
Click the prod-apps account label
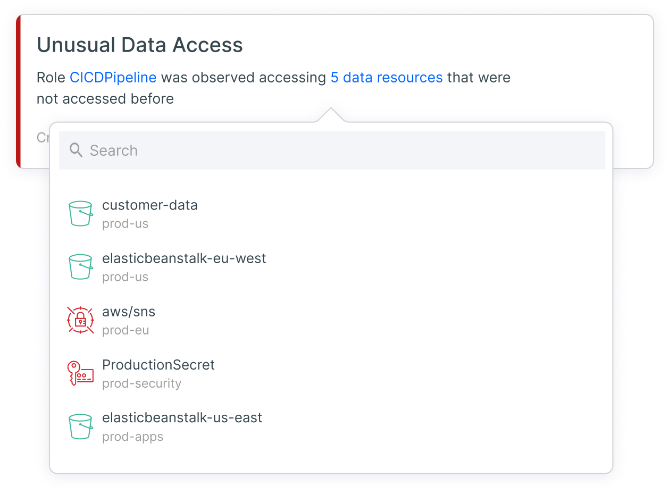tap(132, 436)
